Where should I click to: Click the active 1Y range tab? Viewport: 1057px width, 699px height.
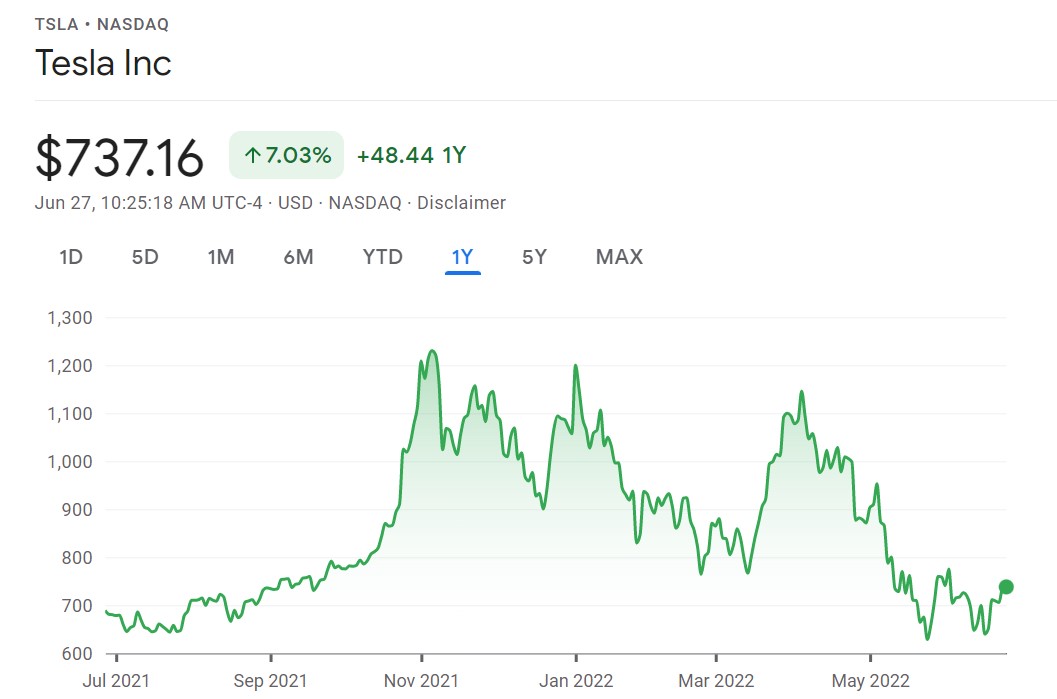462,257
